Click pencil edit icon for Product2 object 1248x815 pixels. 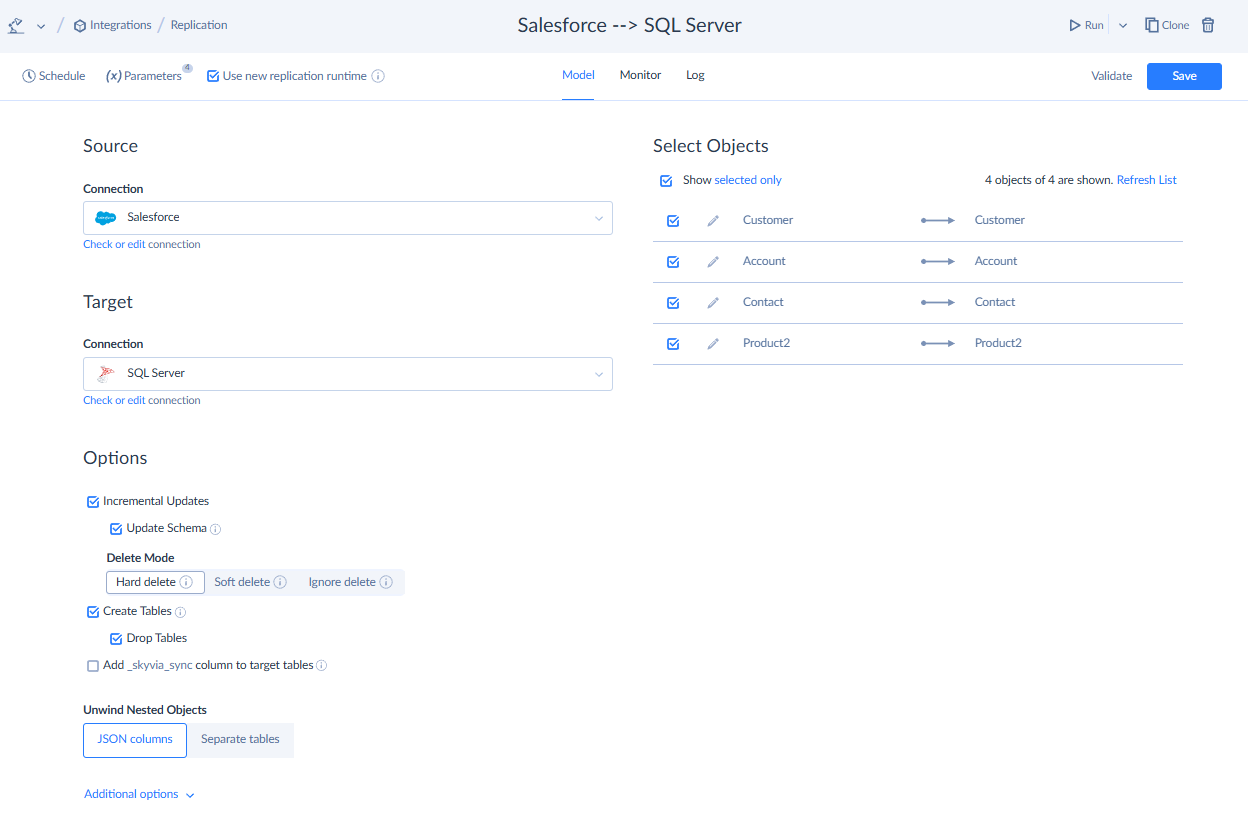point(713,344)
